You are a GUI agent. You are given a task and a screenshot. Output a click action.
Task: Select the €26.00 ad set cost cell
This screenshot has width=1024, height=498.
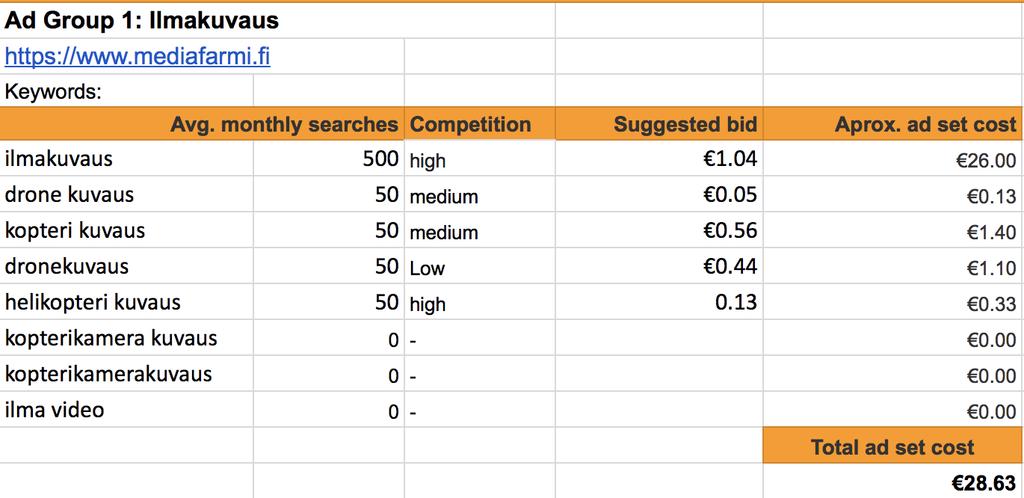pos(893,159)
